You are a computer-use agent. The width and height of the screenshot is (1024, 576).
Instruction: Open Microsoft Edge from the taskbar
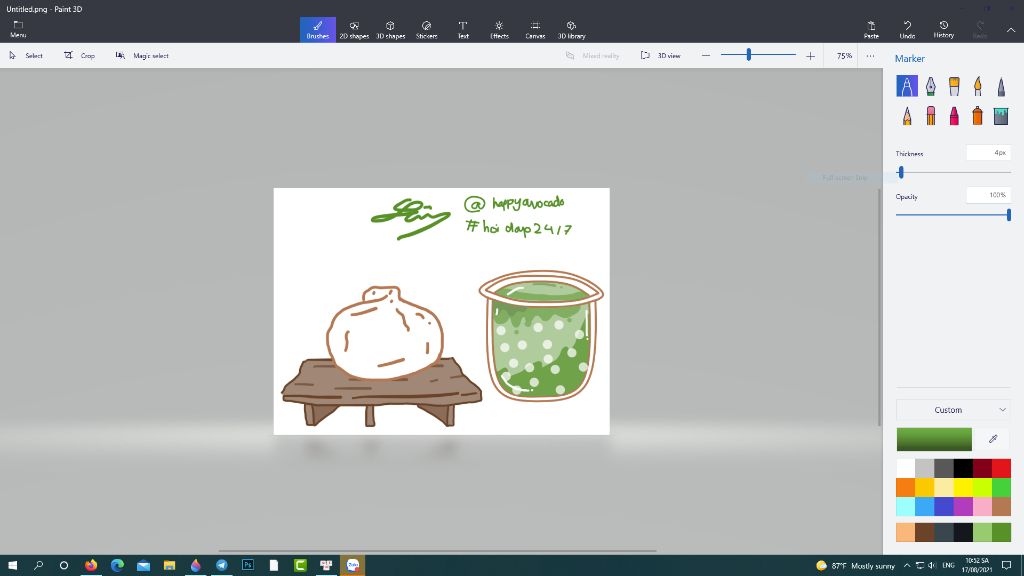[118, 565]
